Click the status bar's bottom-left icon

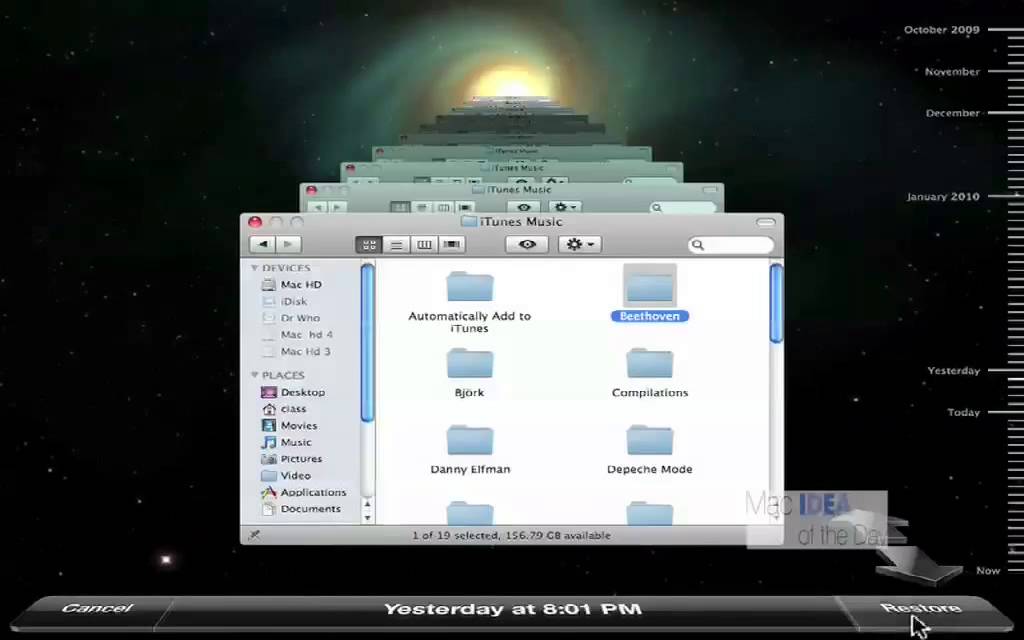[255, 536]
